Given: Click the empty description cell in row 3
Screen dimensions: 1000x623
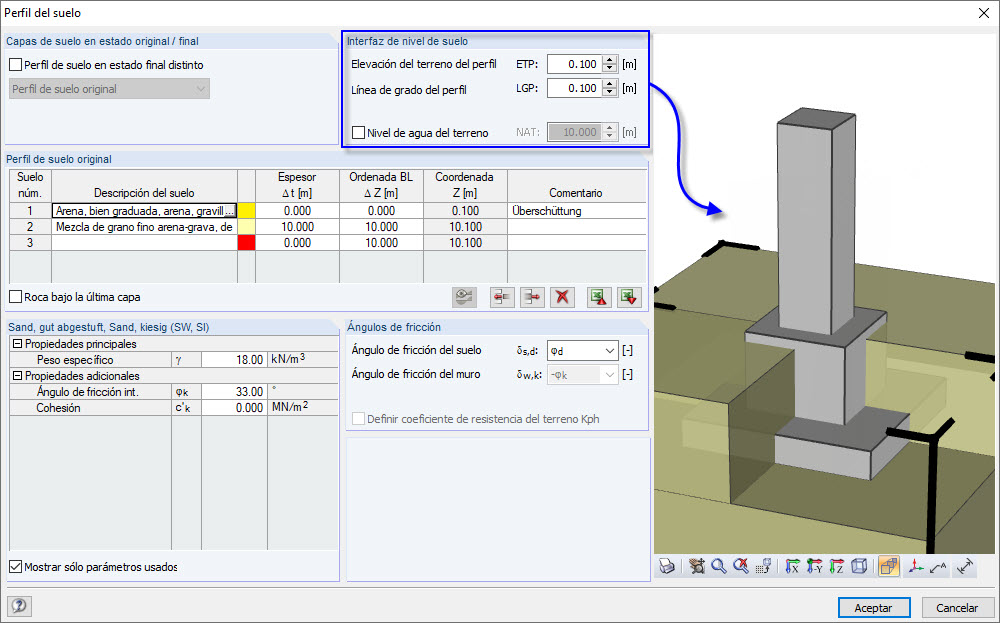Looking at the screenshot, I should coord(144,243).
